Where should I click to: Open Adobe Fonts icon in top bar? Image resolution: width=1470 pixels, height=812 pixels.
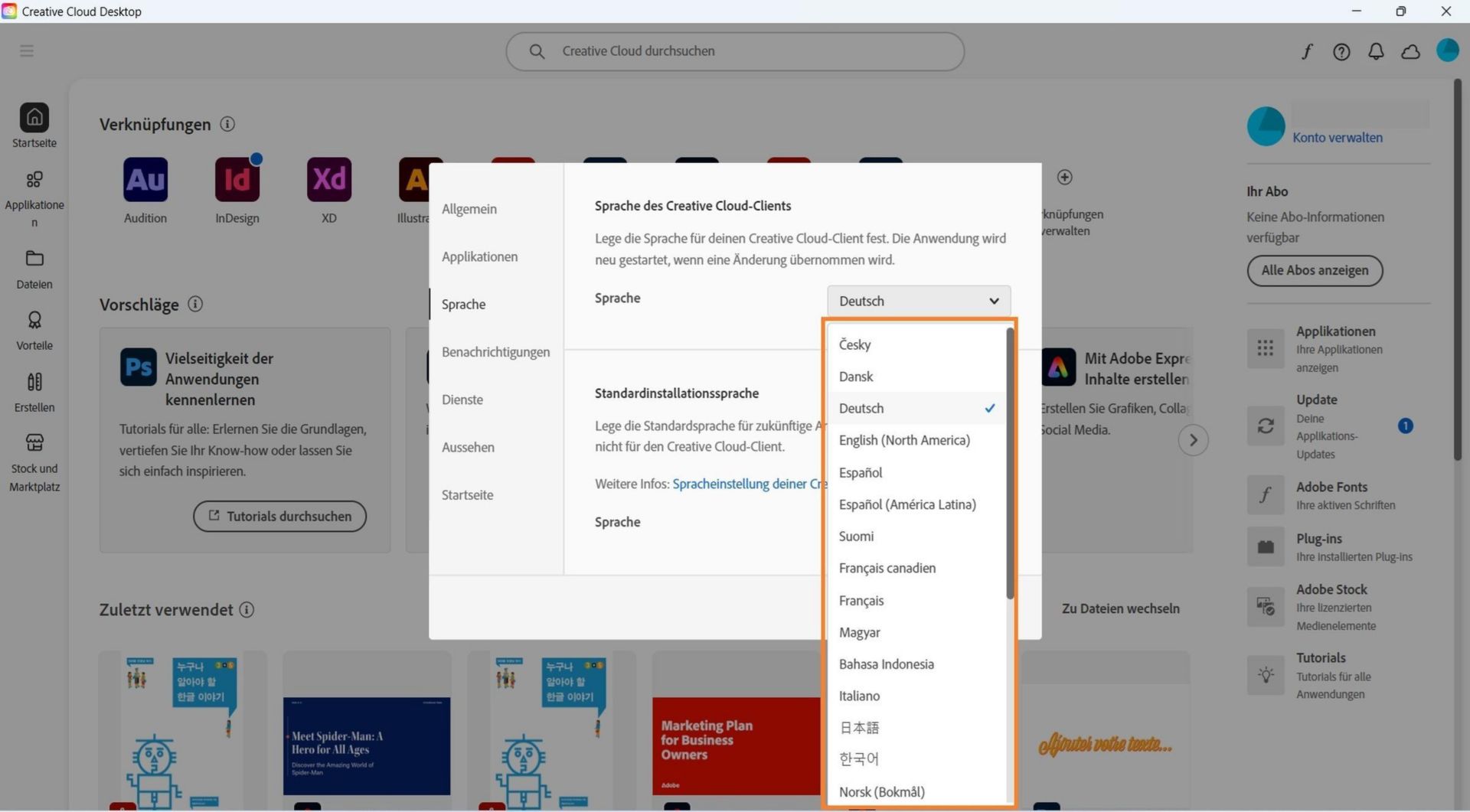[x=1307, y=51]
